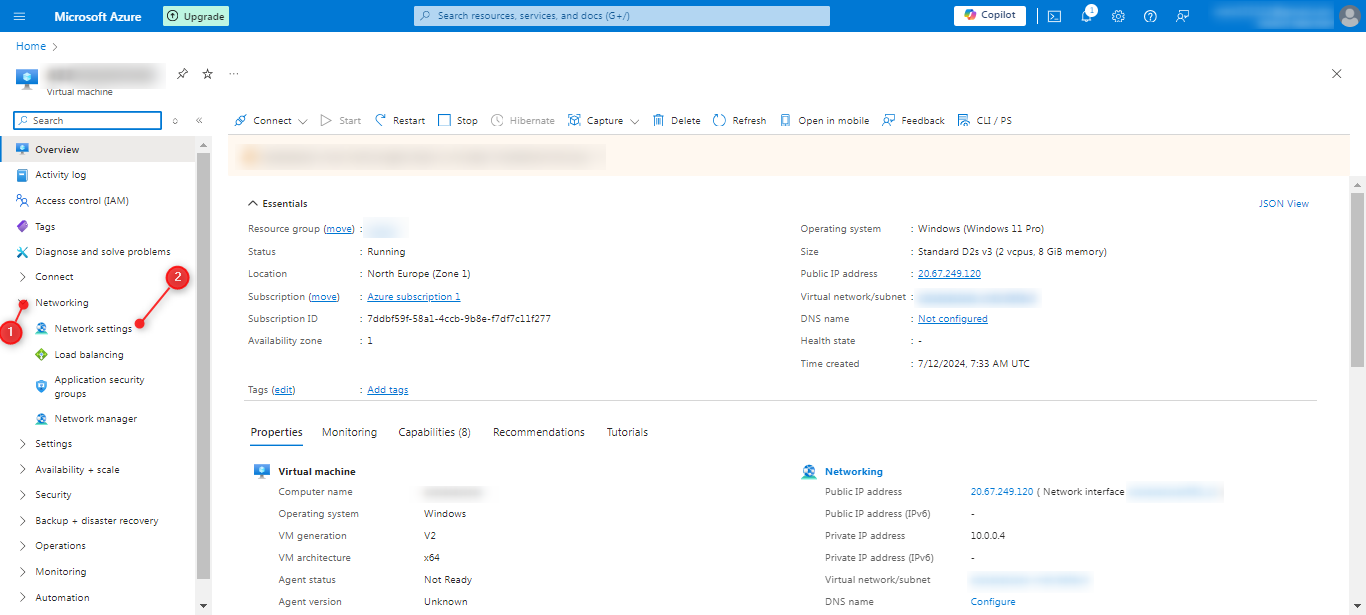The width and height of the screenshot is (1366, 615).
Task: Click the Configure DNS name link
Action: (x=993, y=602)
